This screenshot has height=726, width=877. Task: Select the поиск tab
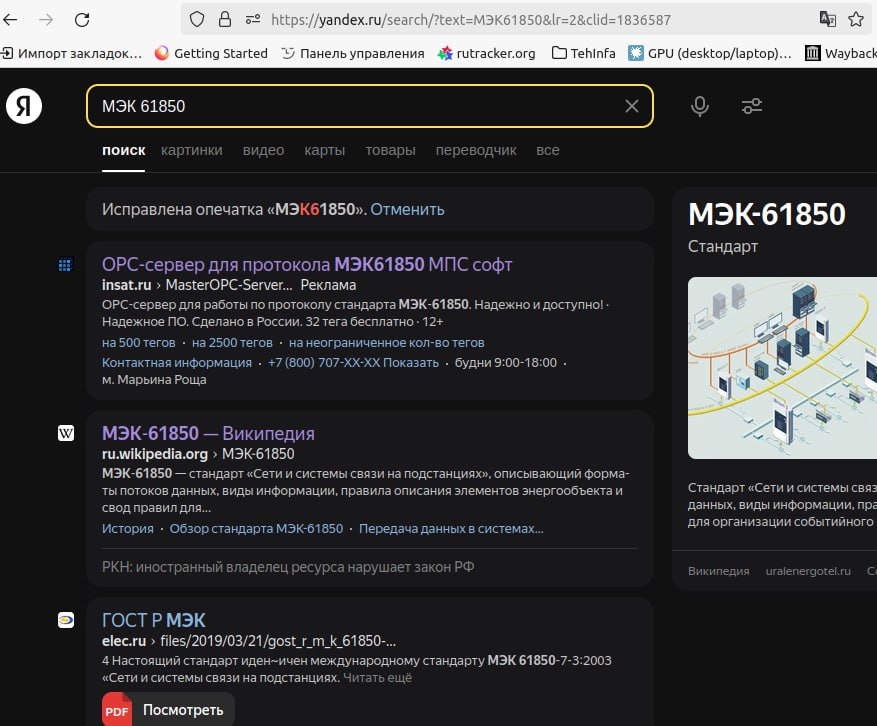click(124, 150)
